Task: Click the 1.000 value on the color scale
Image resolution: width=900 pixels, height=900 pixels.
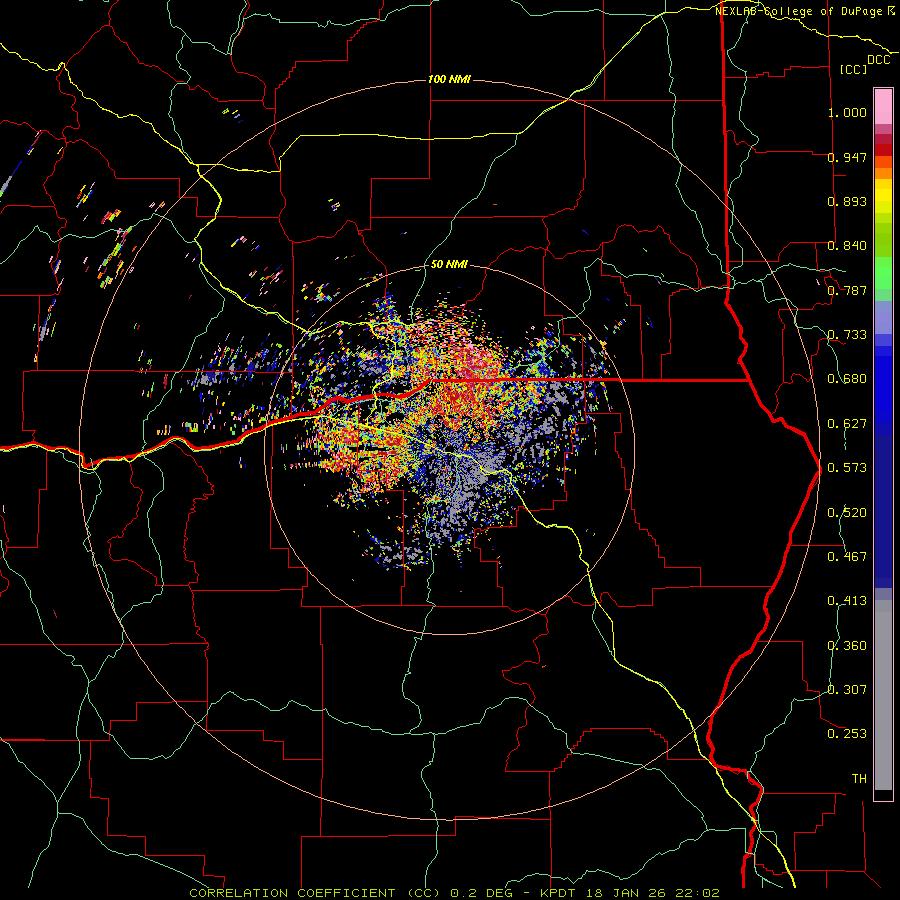Action: [x=847, y=112]
